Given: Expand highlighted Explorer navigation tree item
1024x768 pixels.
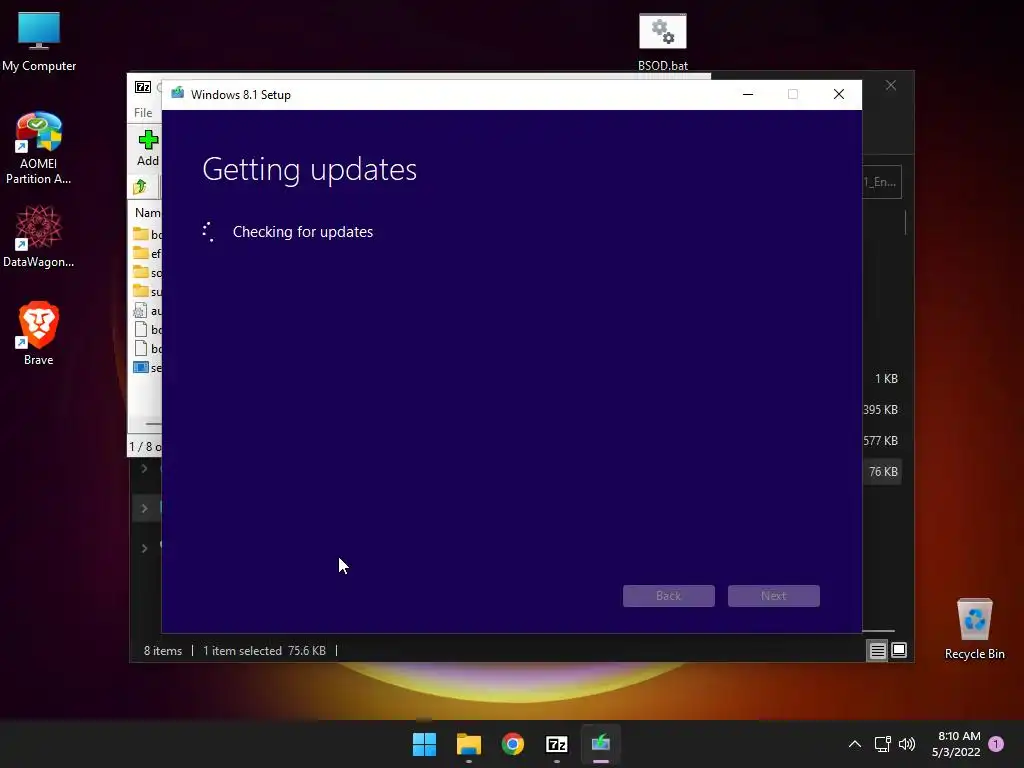Looking at the screenshot, I should pos(144,508).
